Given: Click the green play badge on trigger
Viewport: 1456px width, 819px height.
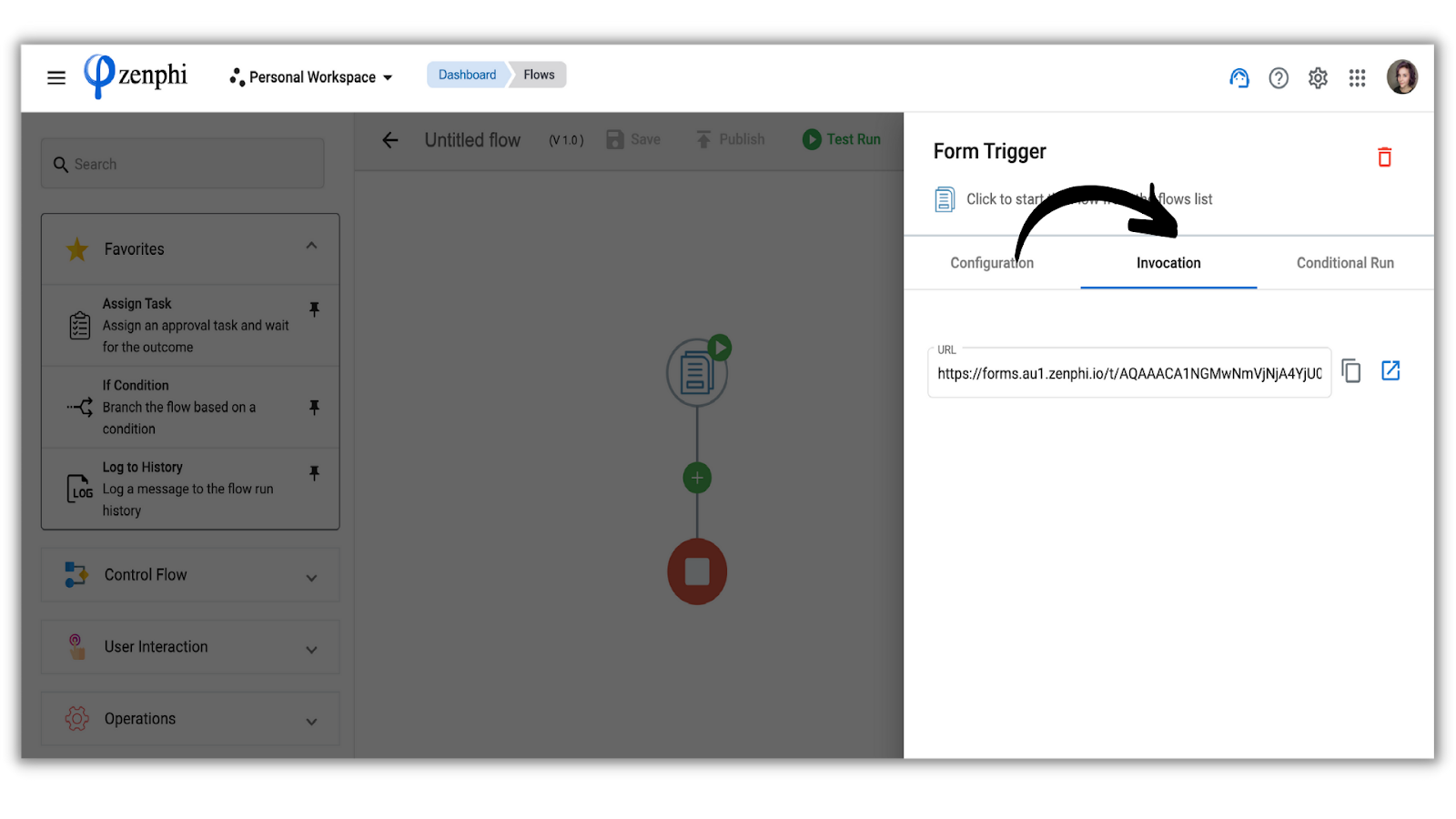Looking at the screenshot, I should point(720,348).
